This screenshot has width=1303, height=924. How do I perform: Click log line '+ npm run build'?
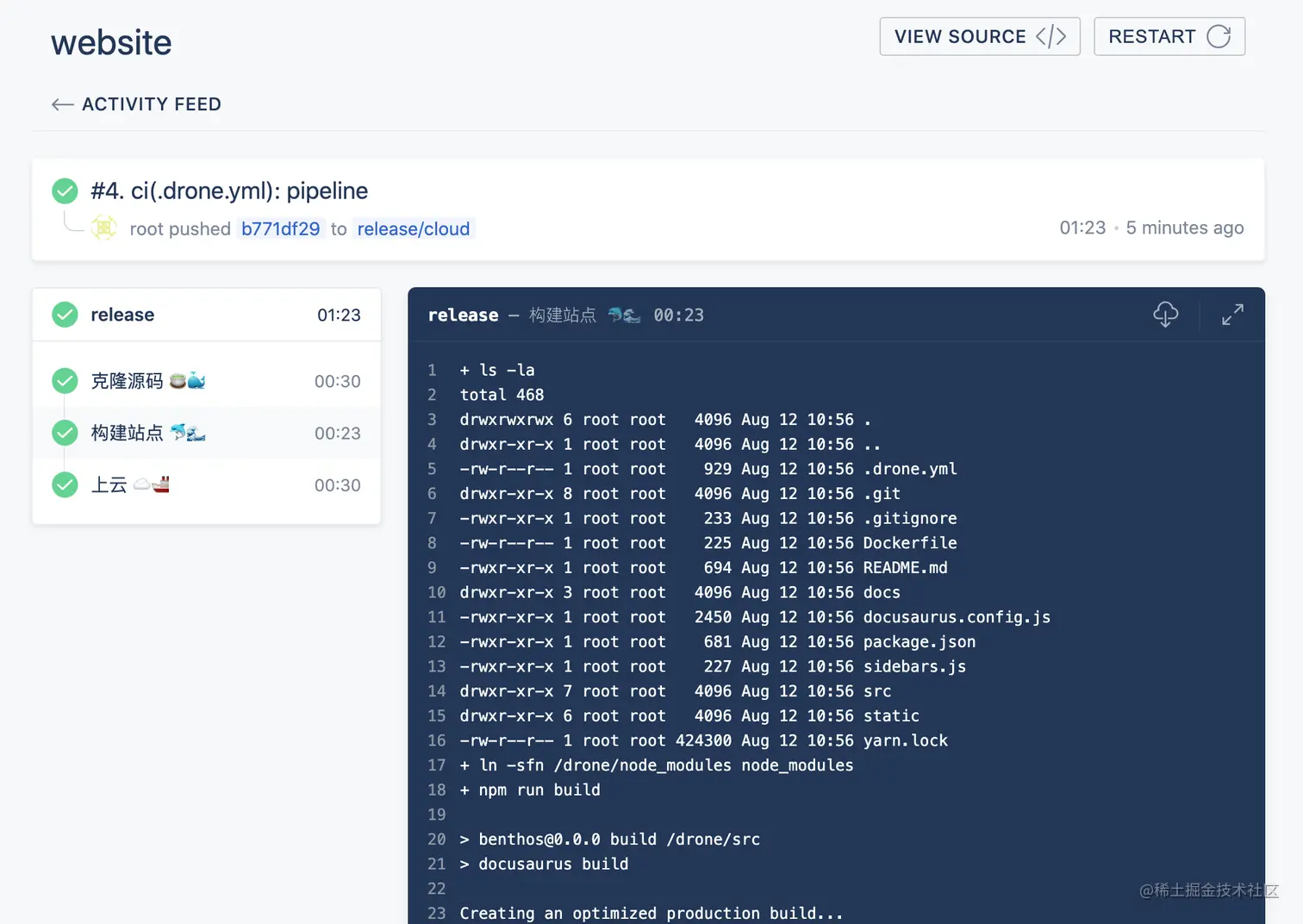coord(530,790)
